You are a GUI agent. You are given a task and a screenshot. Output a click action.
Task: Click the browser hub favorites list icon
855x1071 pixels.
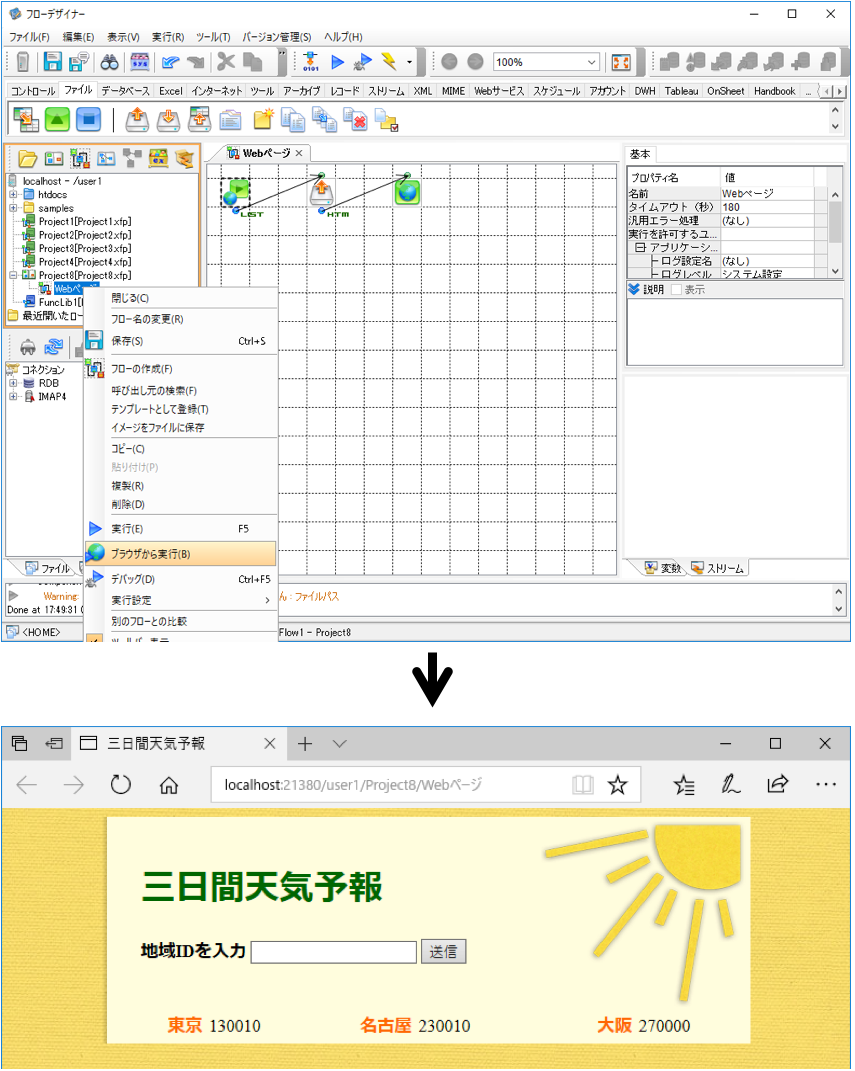tap(684, 785)
